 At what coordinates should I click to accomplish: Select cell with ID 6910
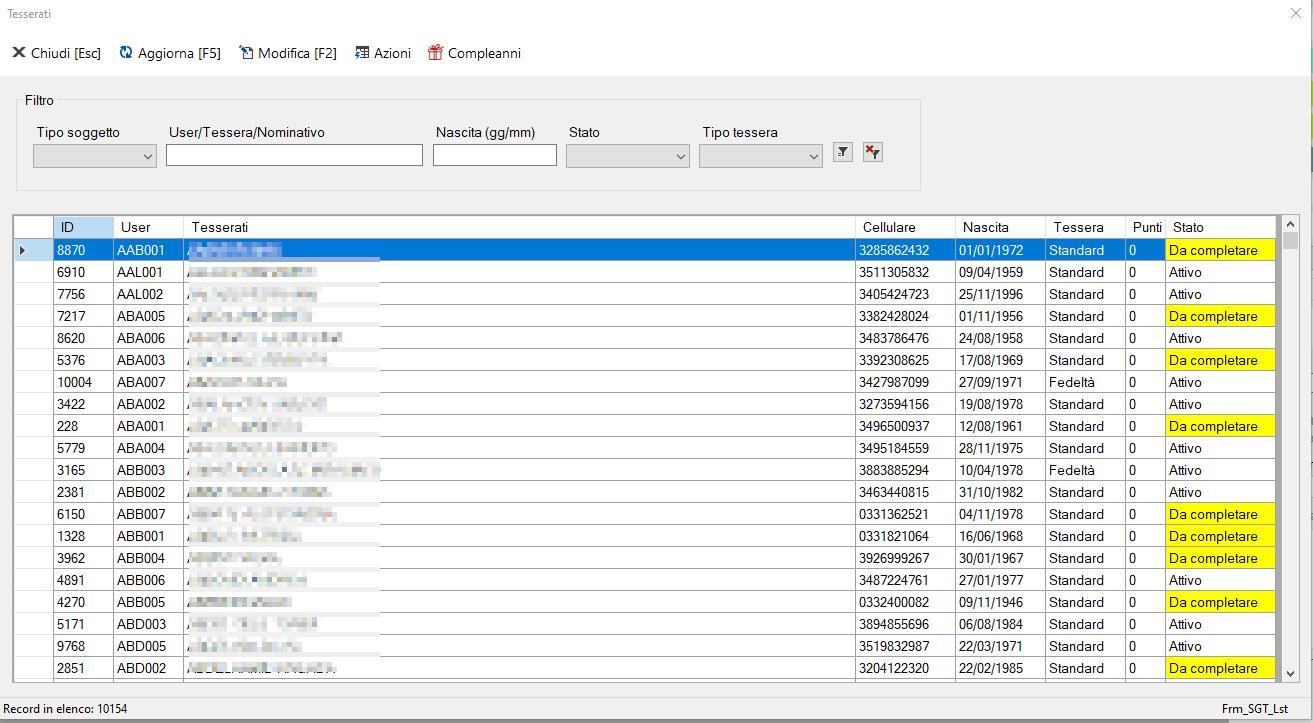84,272
